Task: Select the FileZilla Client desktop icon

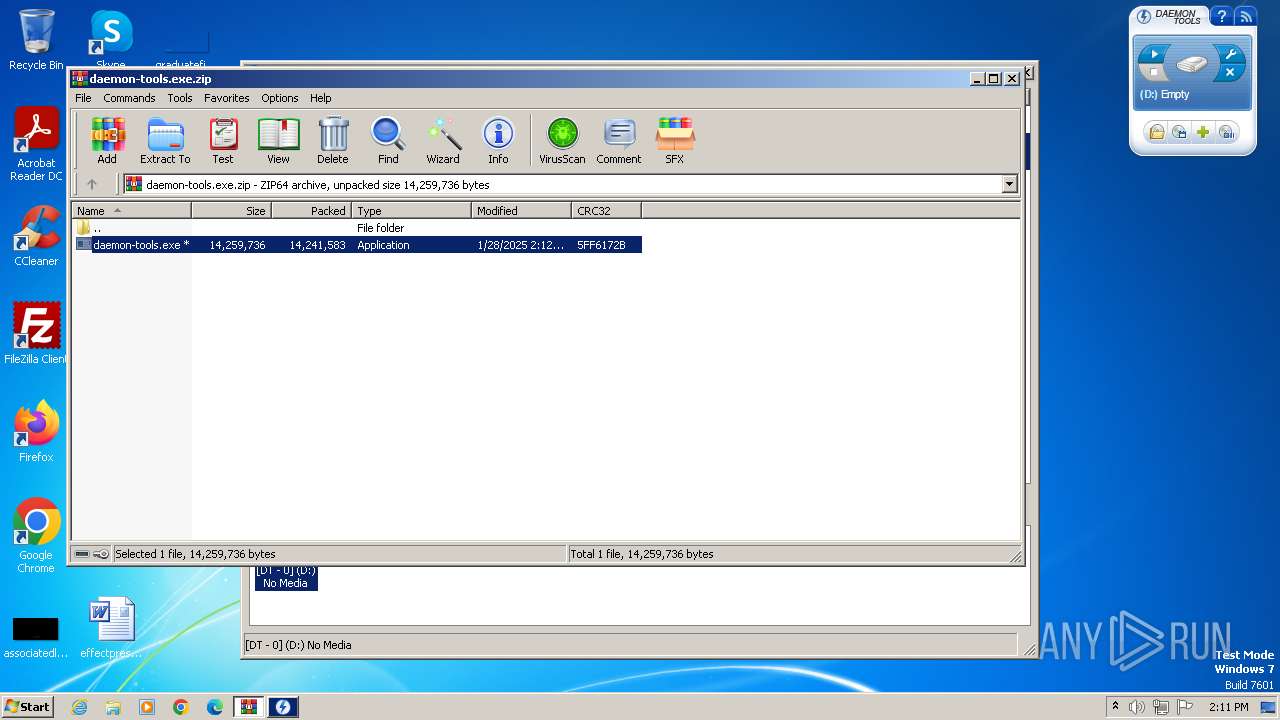Action: [x=36, y=333]
